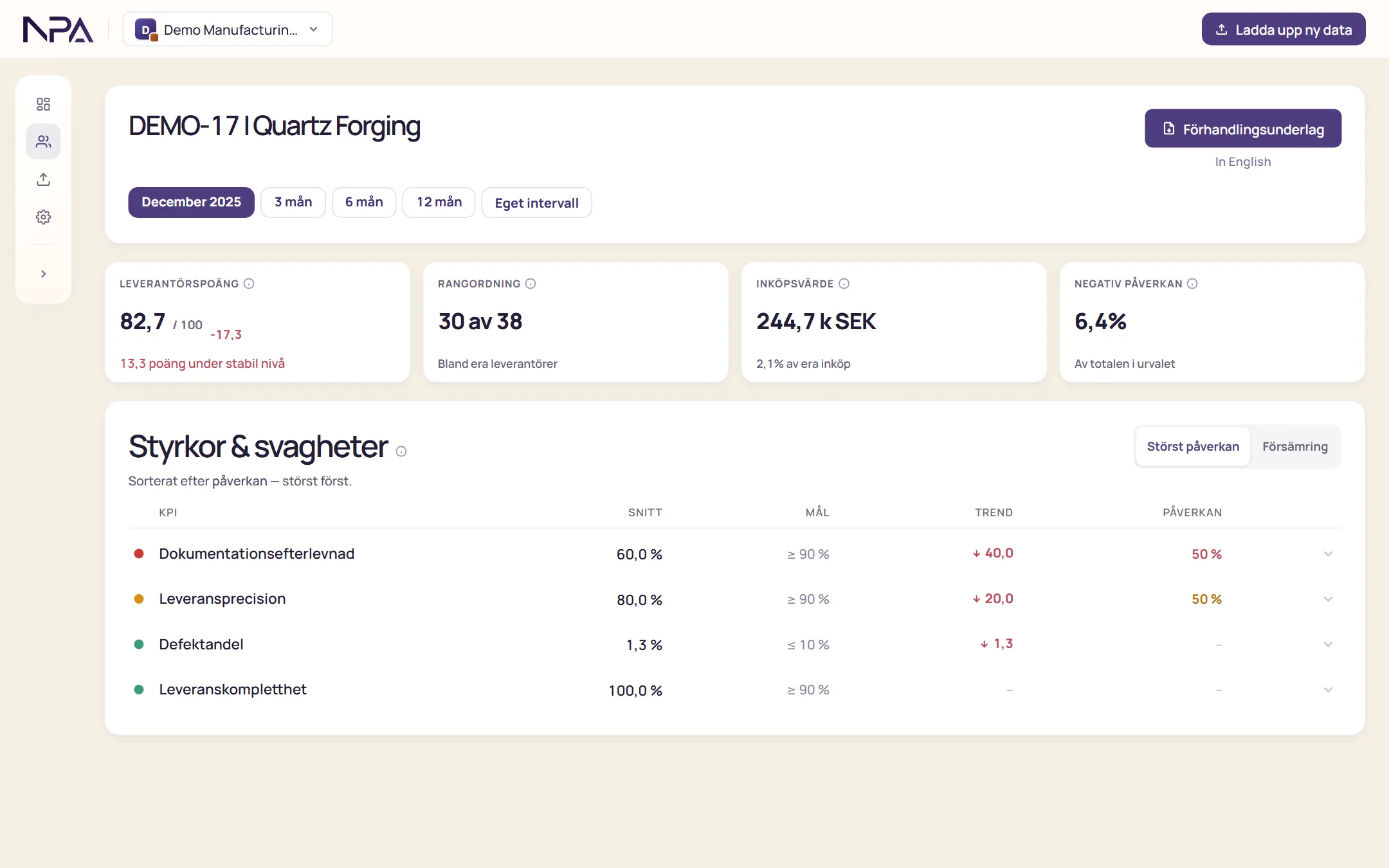Open the dashboard grid icon in sidebar
The height and width of the screenshot is (868, 1389).
click(x=43, y=104)
